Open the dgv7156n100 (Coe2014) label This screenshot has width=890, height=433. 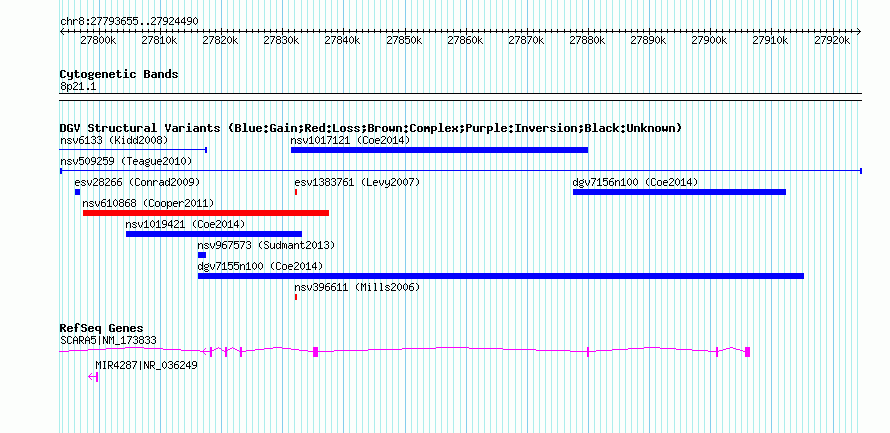(x=635, y=182)
